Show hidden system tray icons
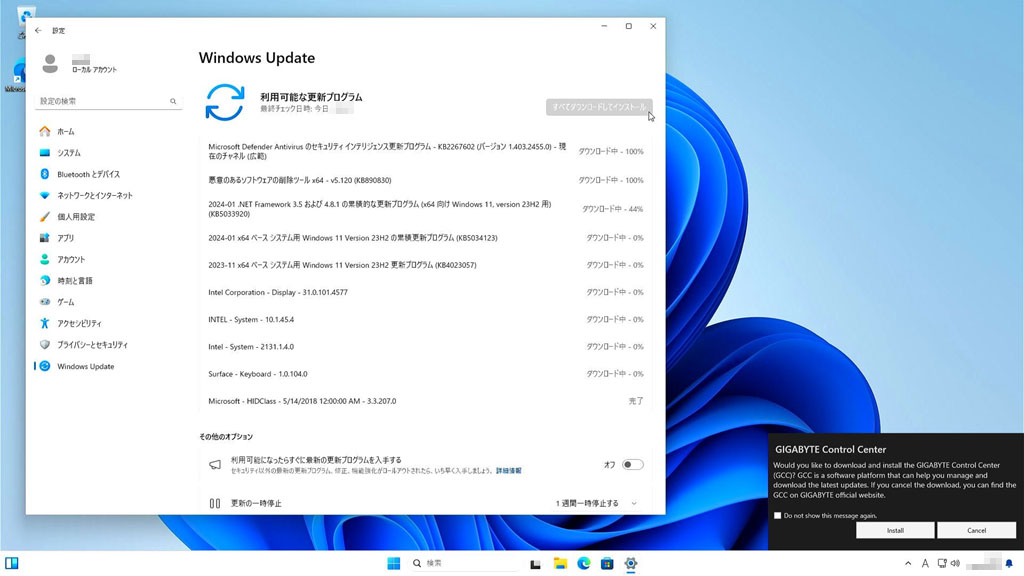This screenshot has height=576, width=1024. coord(908,564)
